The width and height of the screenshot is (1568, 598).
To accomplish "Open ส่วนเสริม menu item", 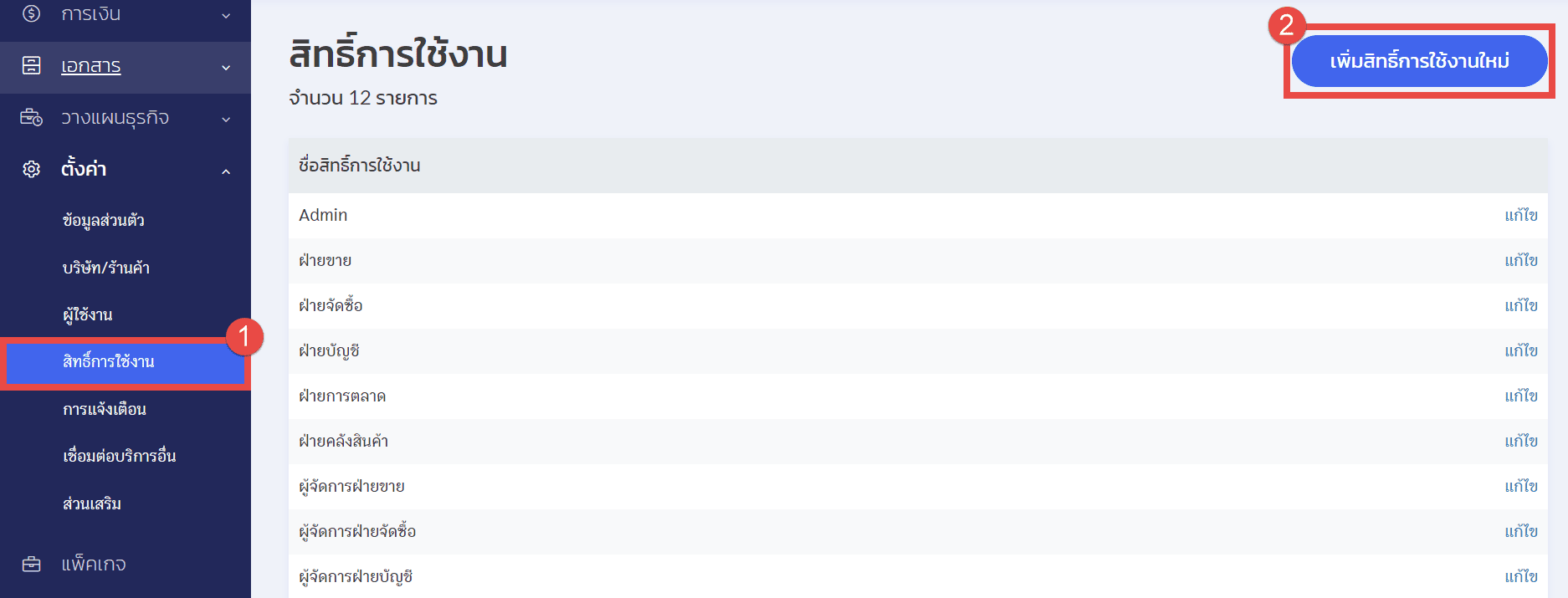I will (x=92, y=503).
